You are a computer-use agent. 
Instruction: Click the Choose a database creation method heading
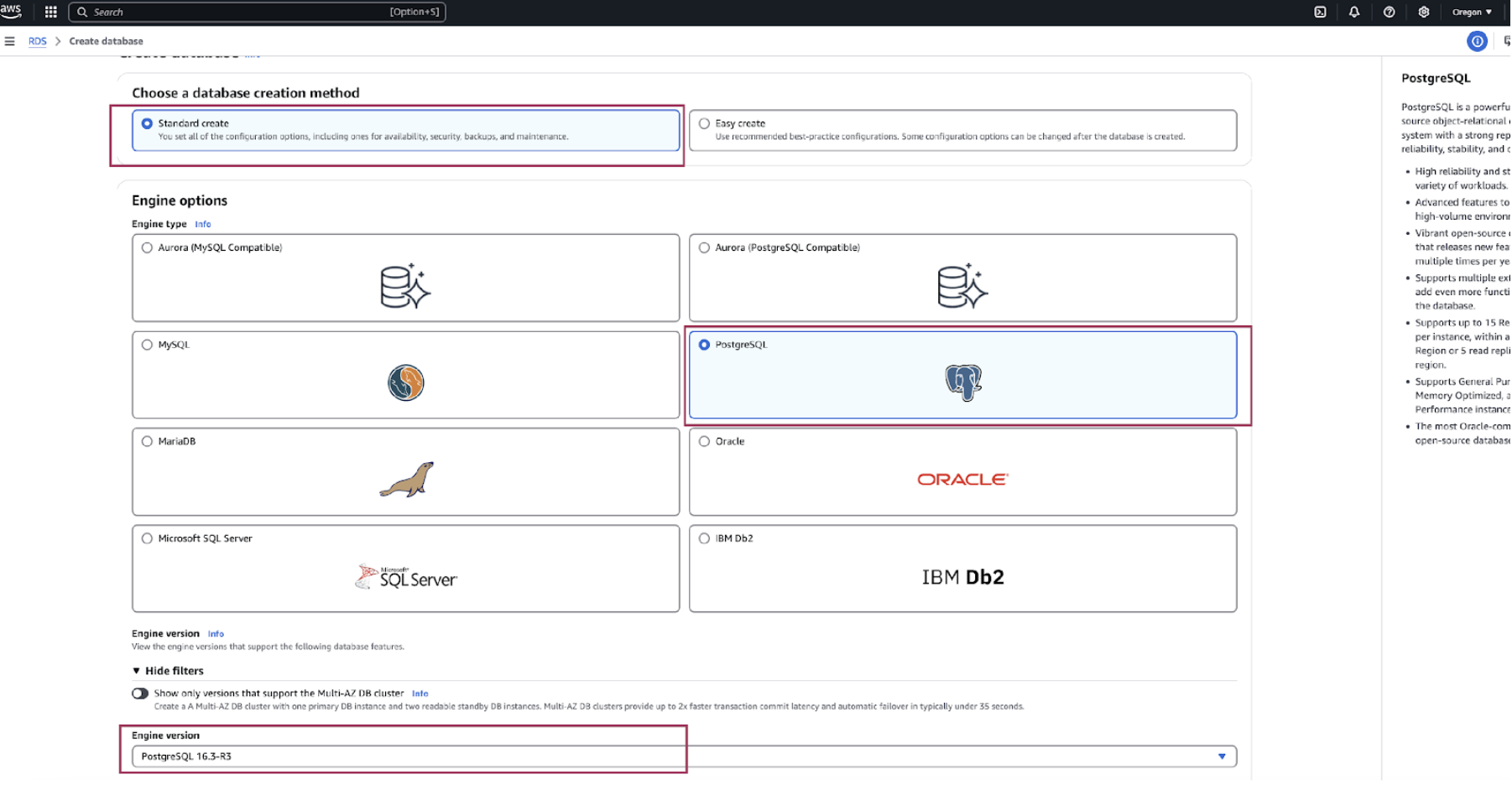pos(246,93)
